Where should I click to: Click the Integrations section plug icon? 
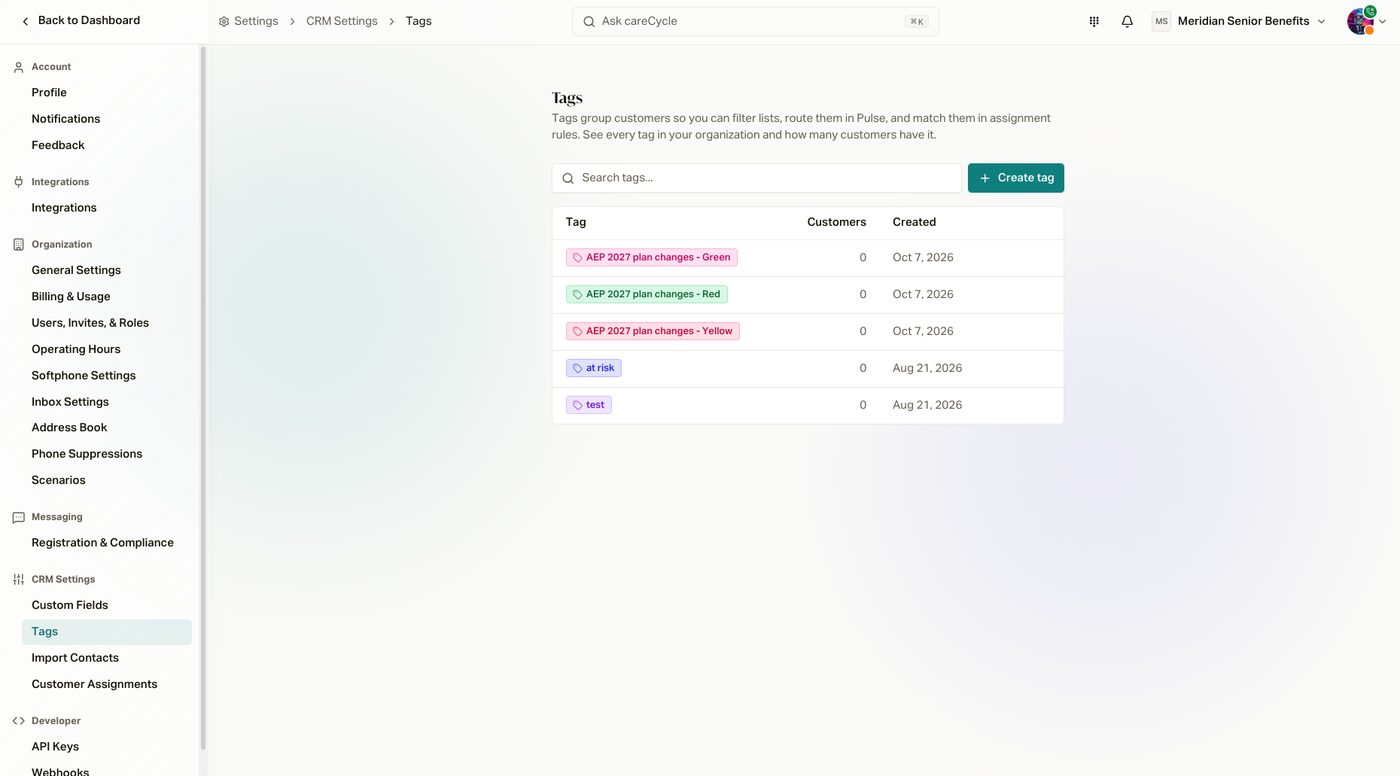tap(18, 182)
